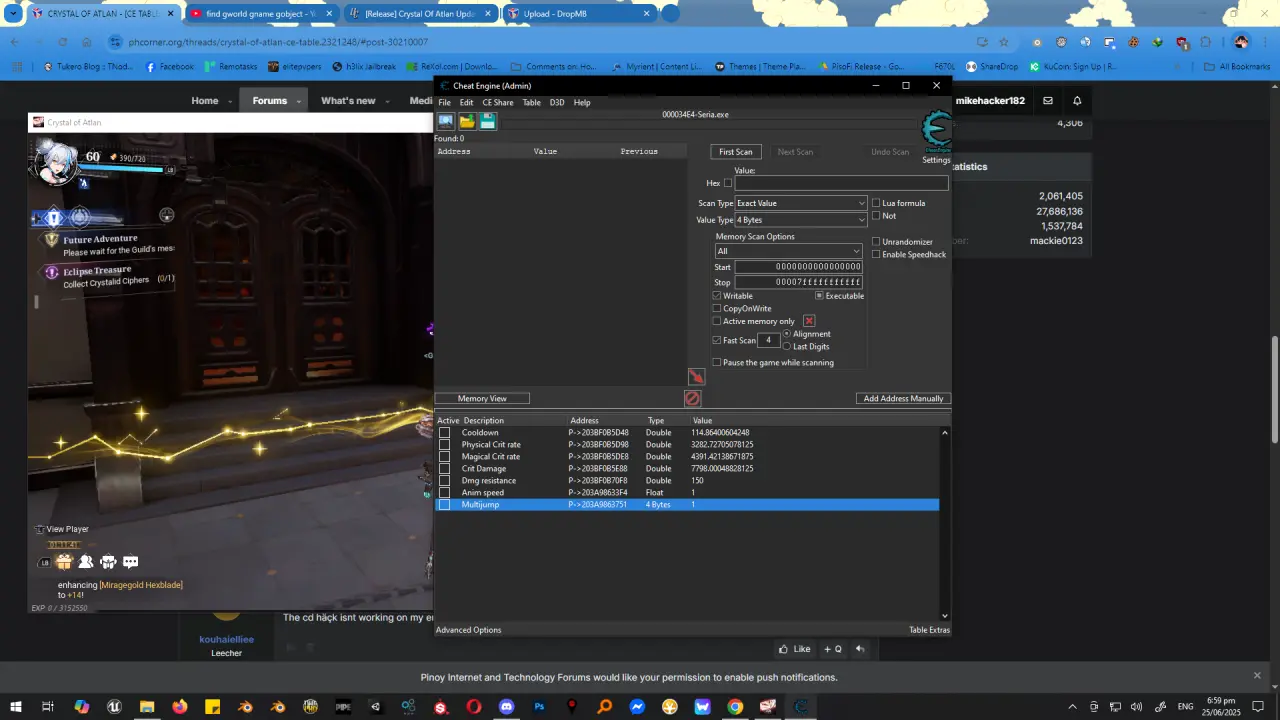Click the First Scan button
1280x720 pixels.
(736, 152)
